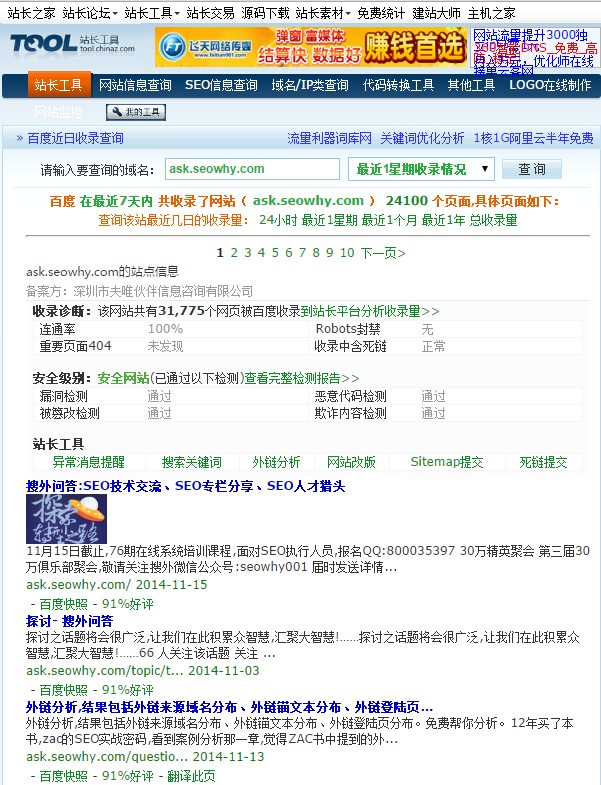Select the 24小时 time range link
Viewport: 601px width, 785px height.
(278, 220)
